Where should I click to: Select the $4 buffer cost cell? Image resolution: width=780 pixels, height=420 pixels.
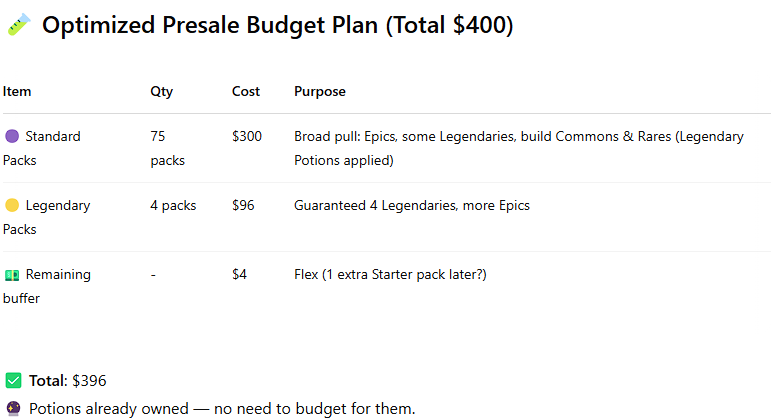pos(239,274)
